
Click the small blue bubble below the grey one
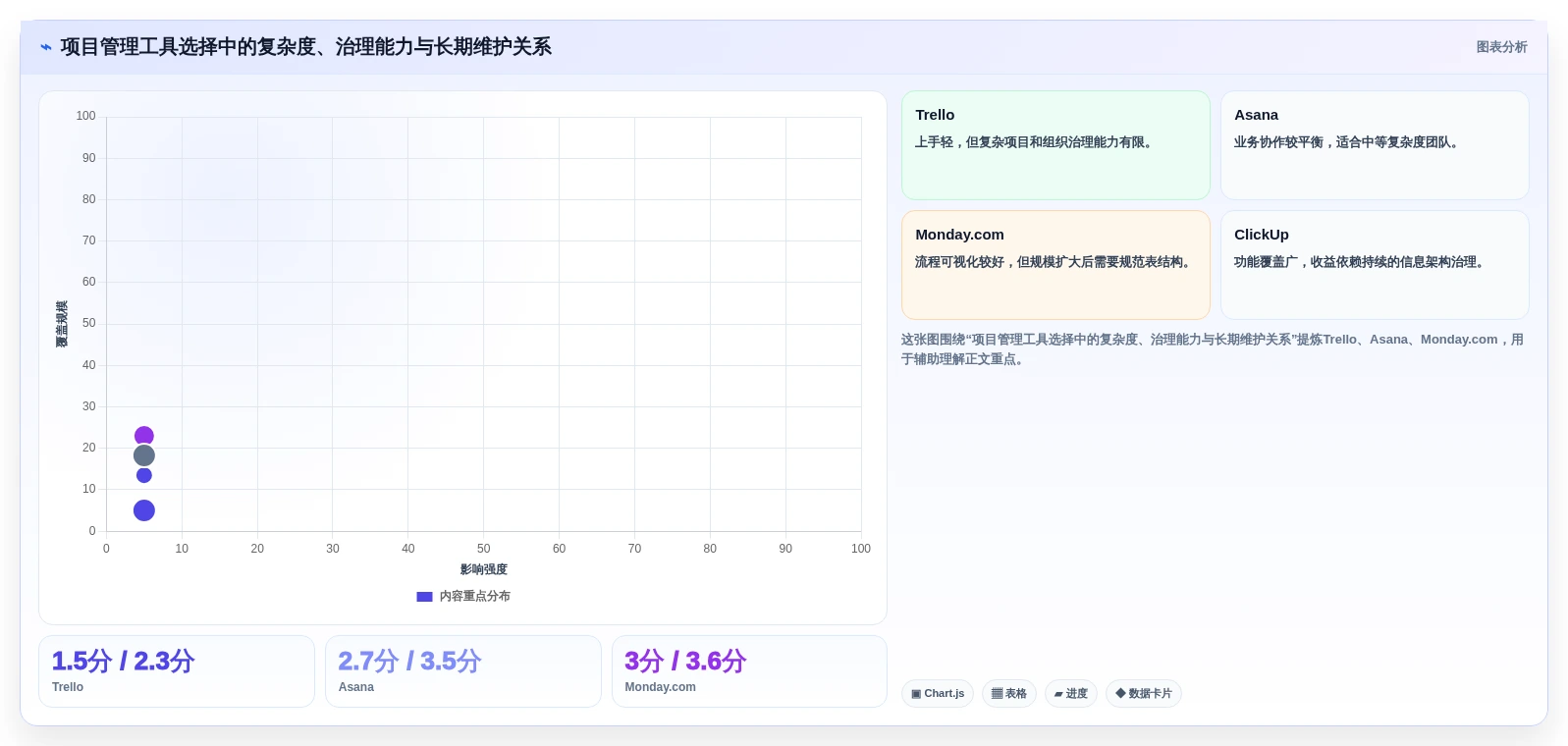(144, 475)
